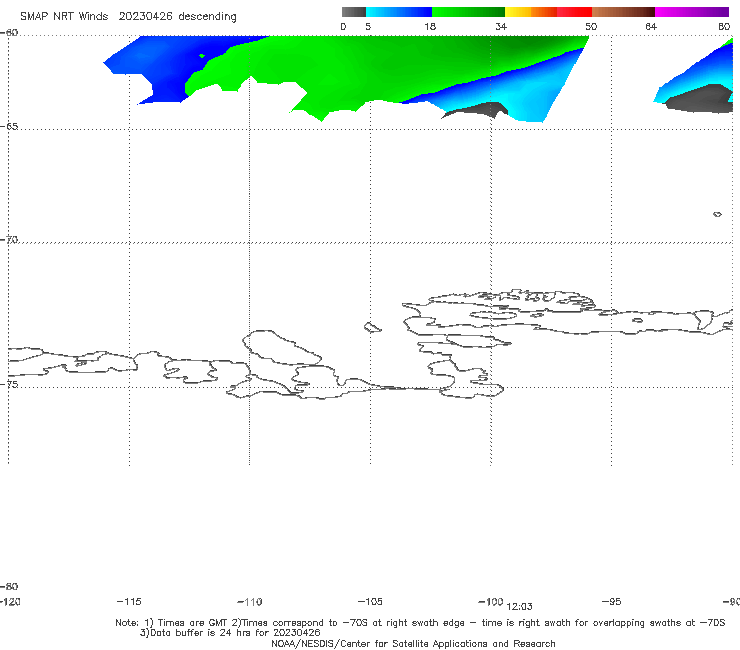Click large oval island outline near -109
Viewport: 740px width, 650px height.
click(x=282, y=348)
